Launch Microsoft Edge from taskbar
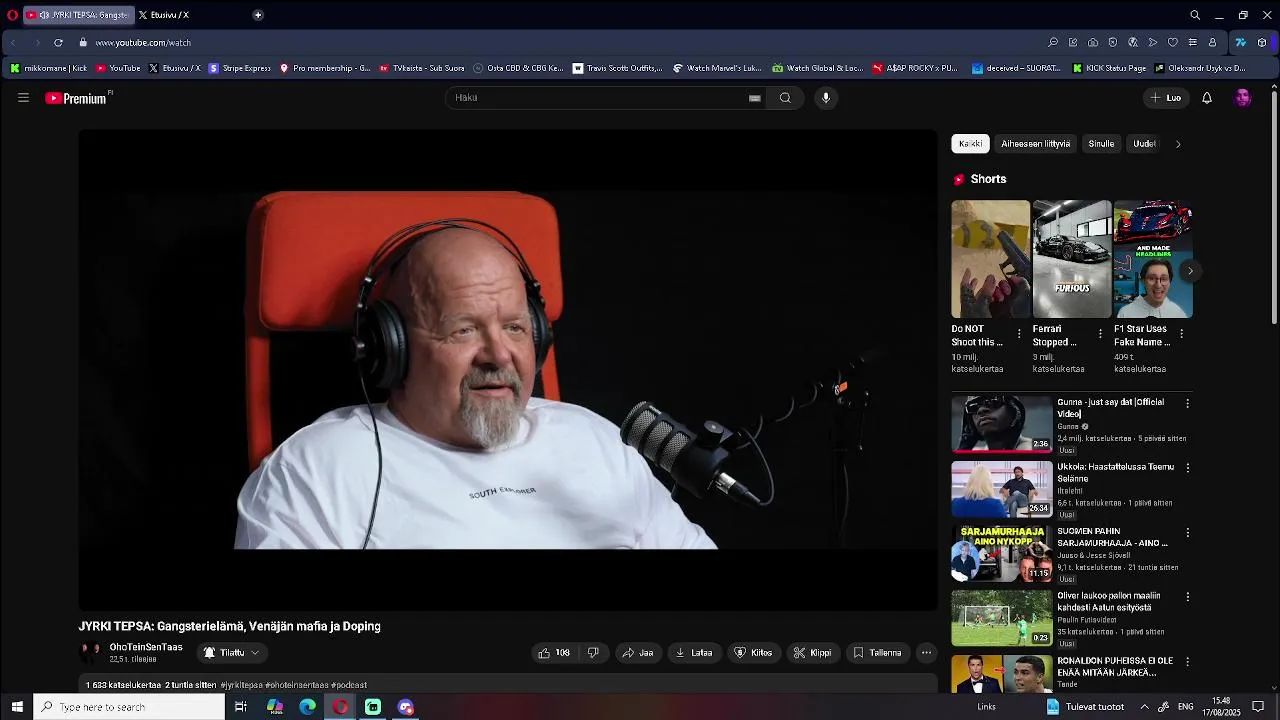Screen dimensions: 1280x720 (x=308, y=707)
